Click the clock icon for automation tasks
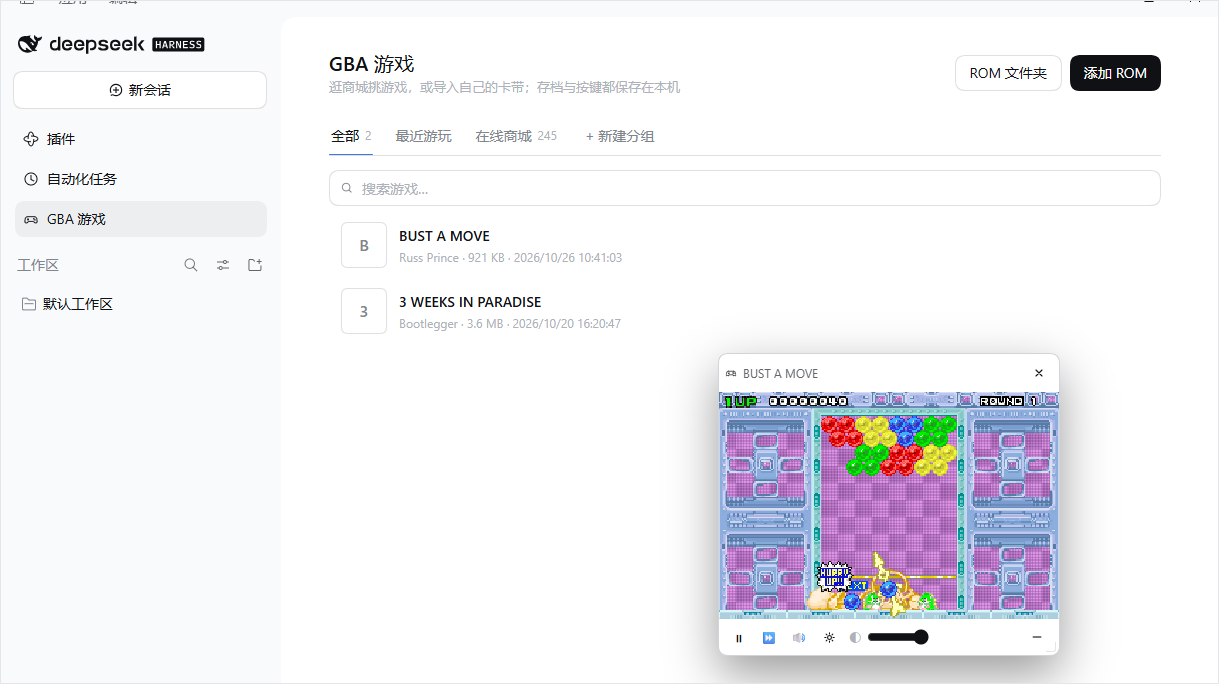1219x684 pixels. pos(31,179)
